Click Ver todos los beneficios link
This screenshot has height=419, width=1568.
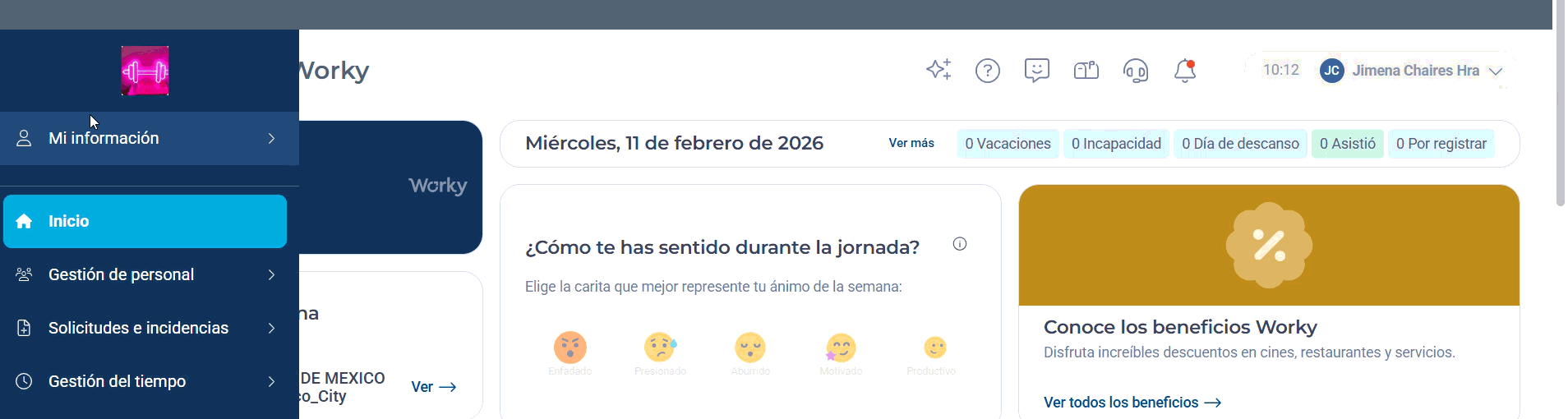(1132, 403)
